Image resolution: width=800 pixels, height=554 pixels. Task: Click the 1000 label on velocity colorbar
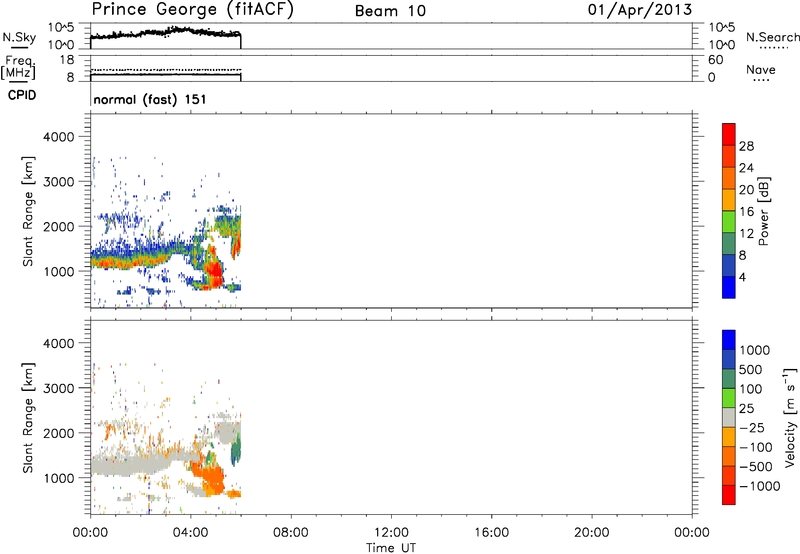coord(755,350)
